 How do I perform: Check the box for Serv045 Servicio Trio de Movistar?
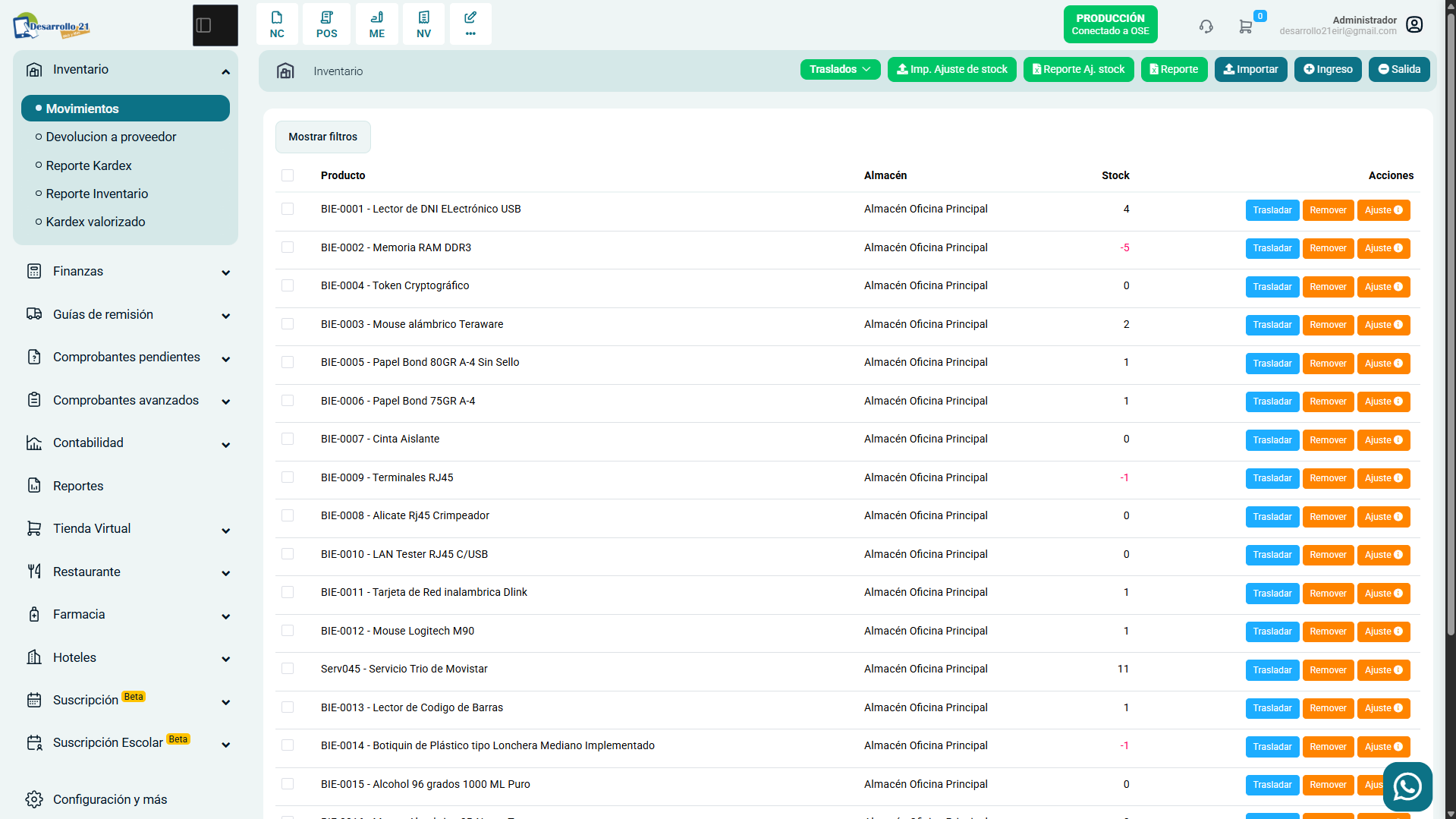click(x=288, y=669)
